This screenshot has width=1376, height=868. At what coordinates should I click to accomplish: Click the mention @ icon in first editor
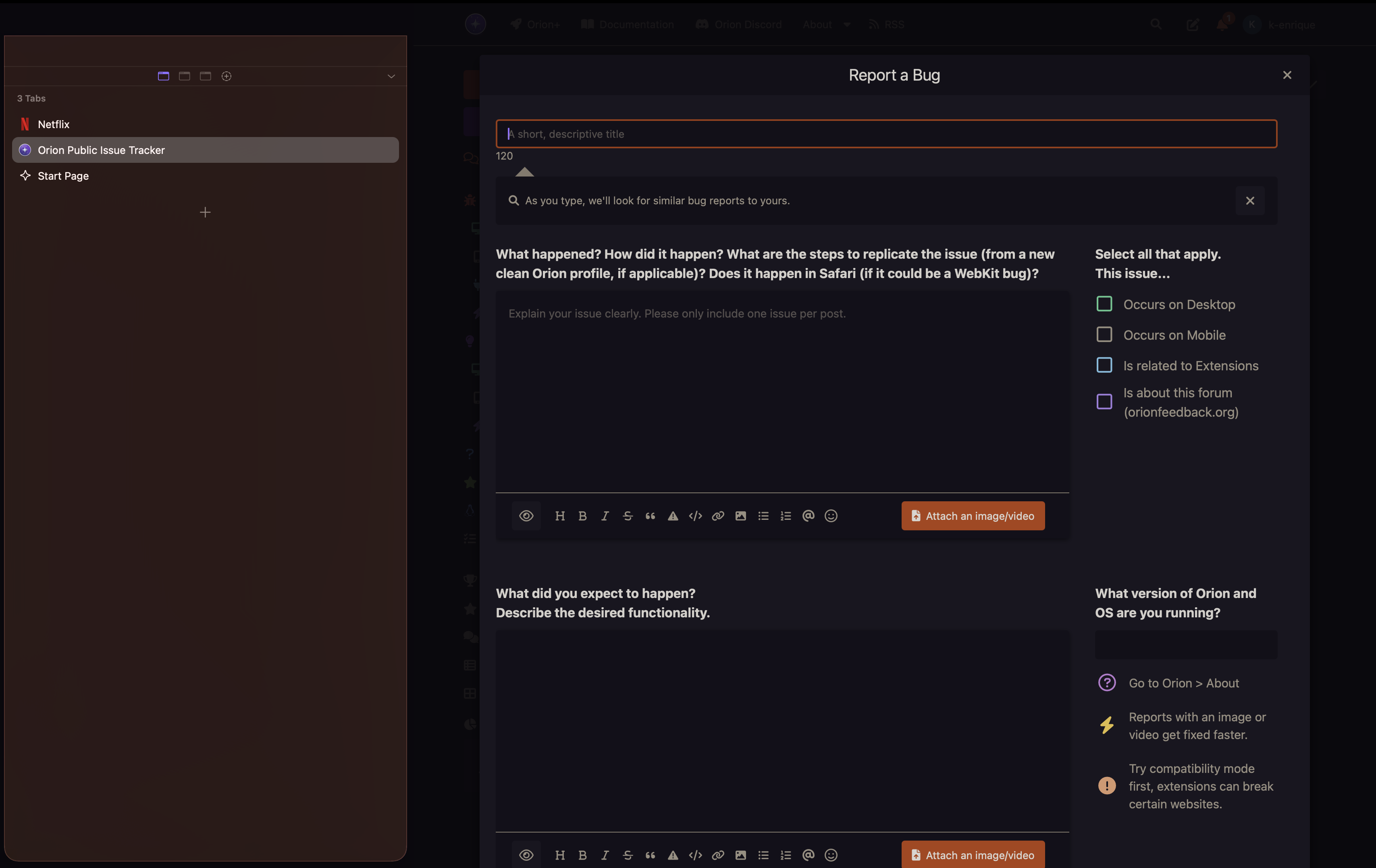click(x=808, y=516)
